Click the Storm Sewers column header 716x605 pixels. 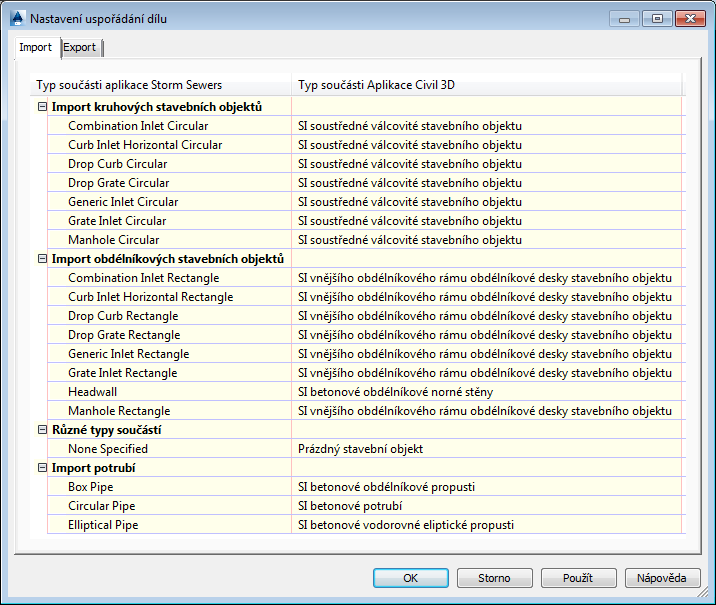[161, 85]
